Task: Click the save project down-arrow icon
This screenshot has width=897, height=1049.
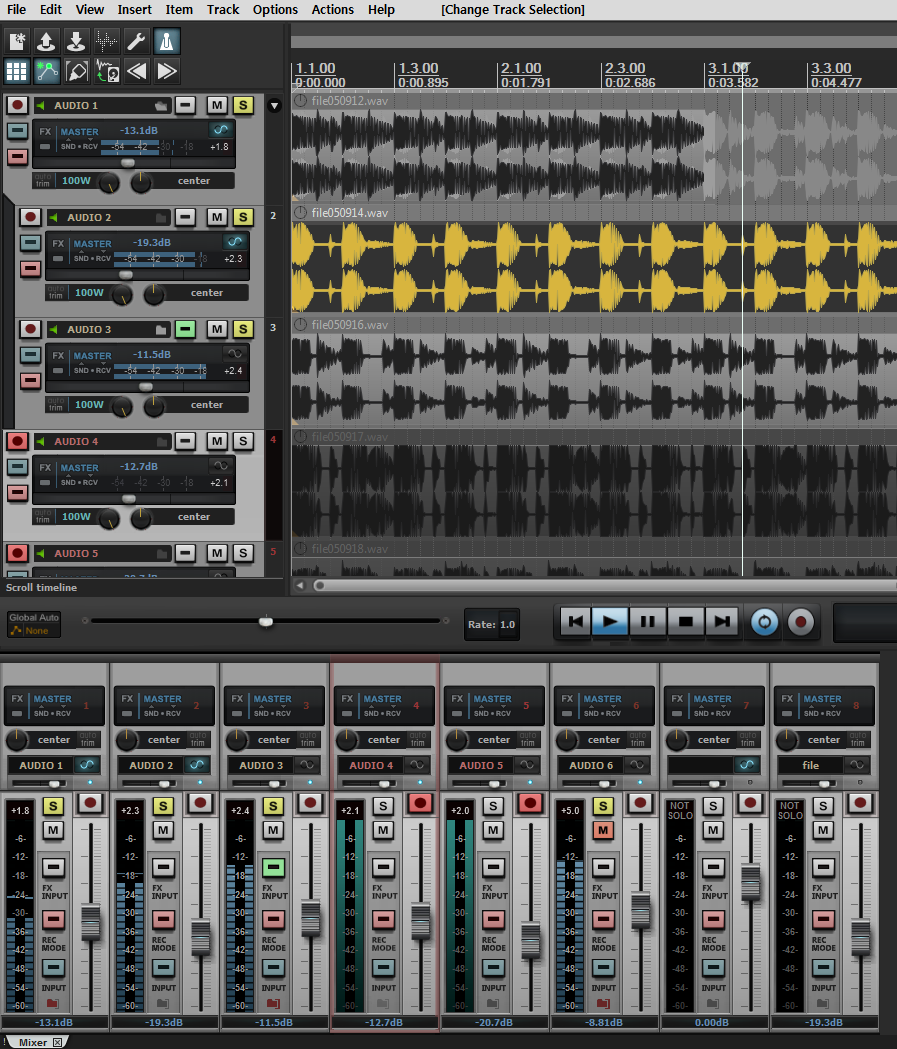Action: 76,41
